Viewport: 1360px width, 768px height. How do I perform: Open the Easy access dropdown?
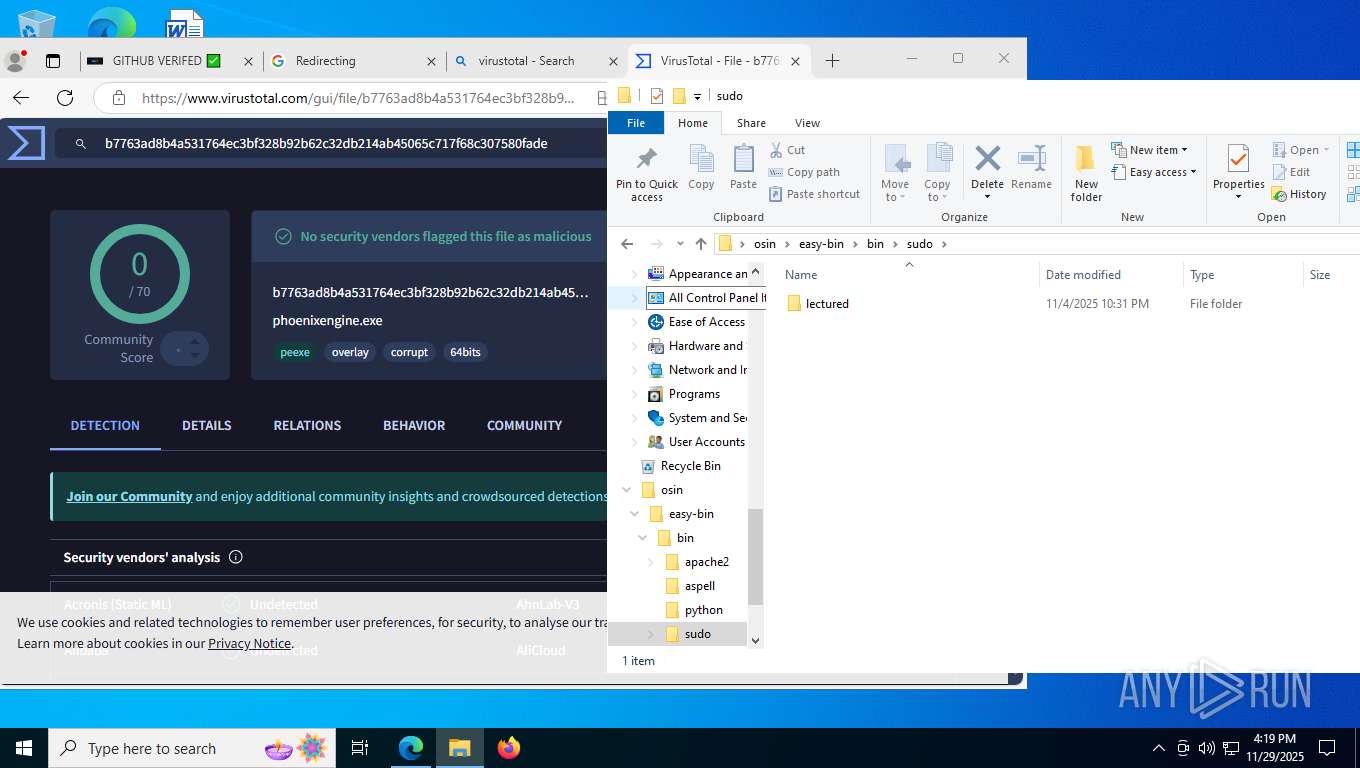tap(1153, 172)
